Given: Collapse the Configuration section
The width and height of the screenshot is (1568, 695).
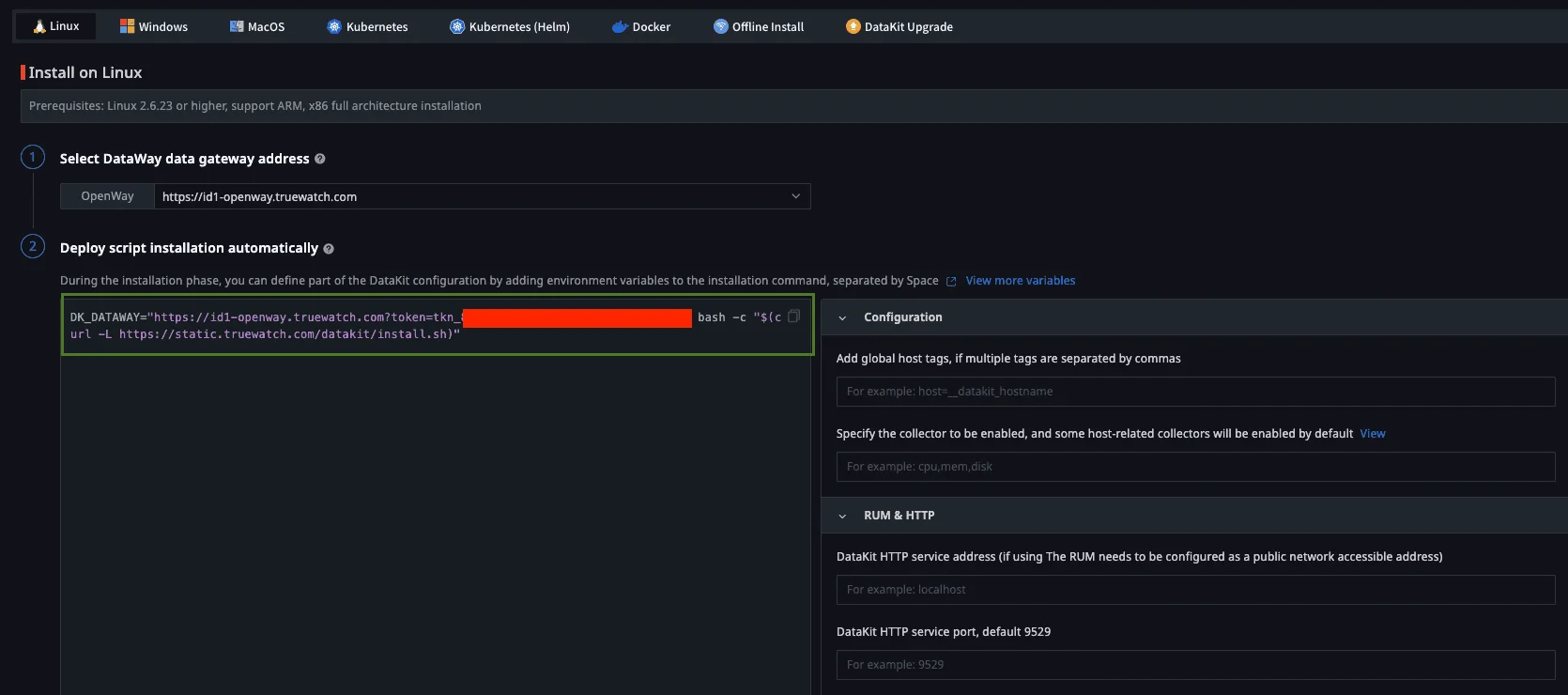Looking at the screenshot, I should pyautogui.click(x=842, y=317).
